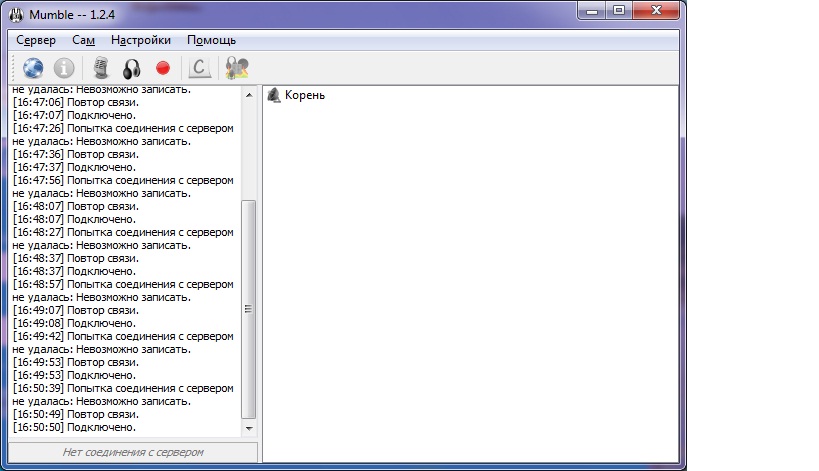
Task: Click the user avatar icon in toolbar
Action: pyautogui.click(x=237, y=68)
